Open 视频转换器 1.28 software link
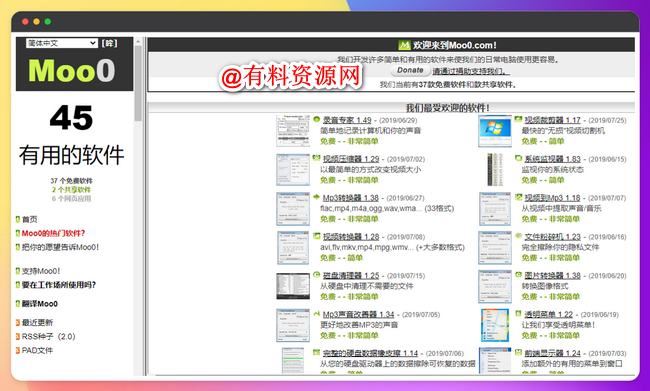The height and width of the screenshot is (391, 650). (x=351, y=237)
